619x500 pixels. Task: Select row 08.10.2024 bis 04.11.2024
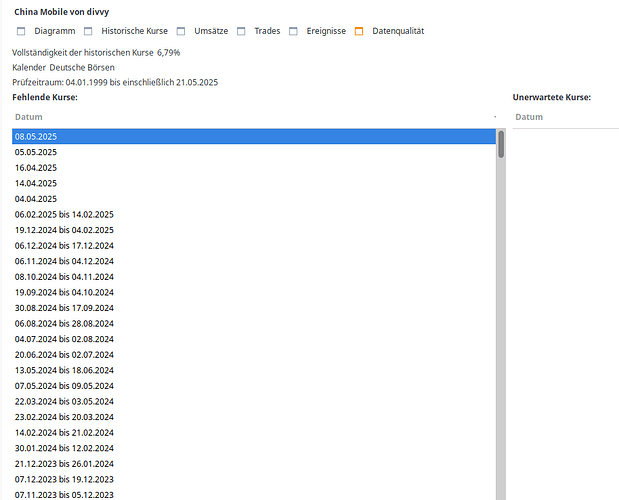(254, 277)
